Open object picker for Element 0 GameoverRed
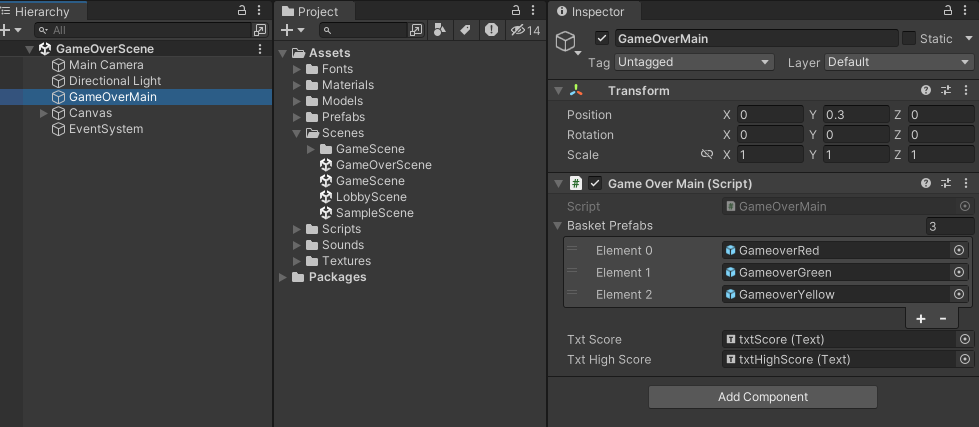This screenshot has width=979, height=427. [959, 250]
